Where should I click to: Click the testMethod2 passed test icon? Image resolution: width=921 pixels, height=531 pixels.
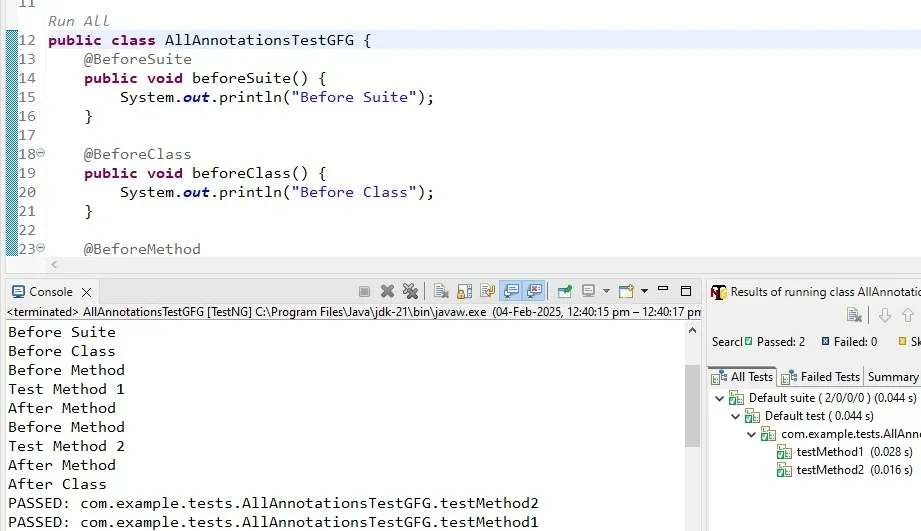(x=784, y=470)
